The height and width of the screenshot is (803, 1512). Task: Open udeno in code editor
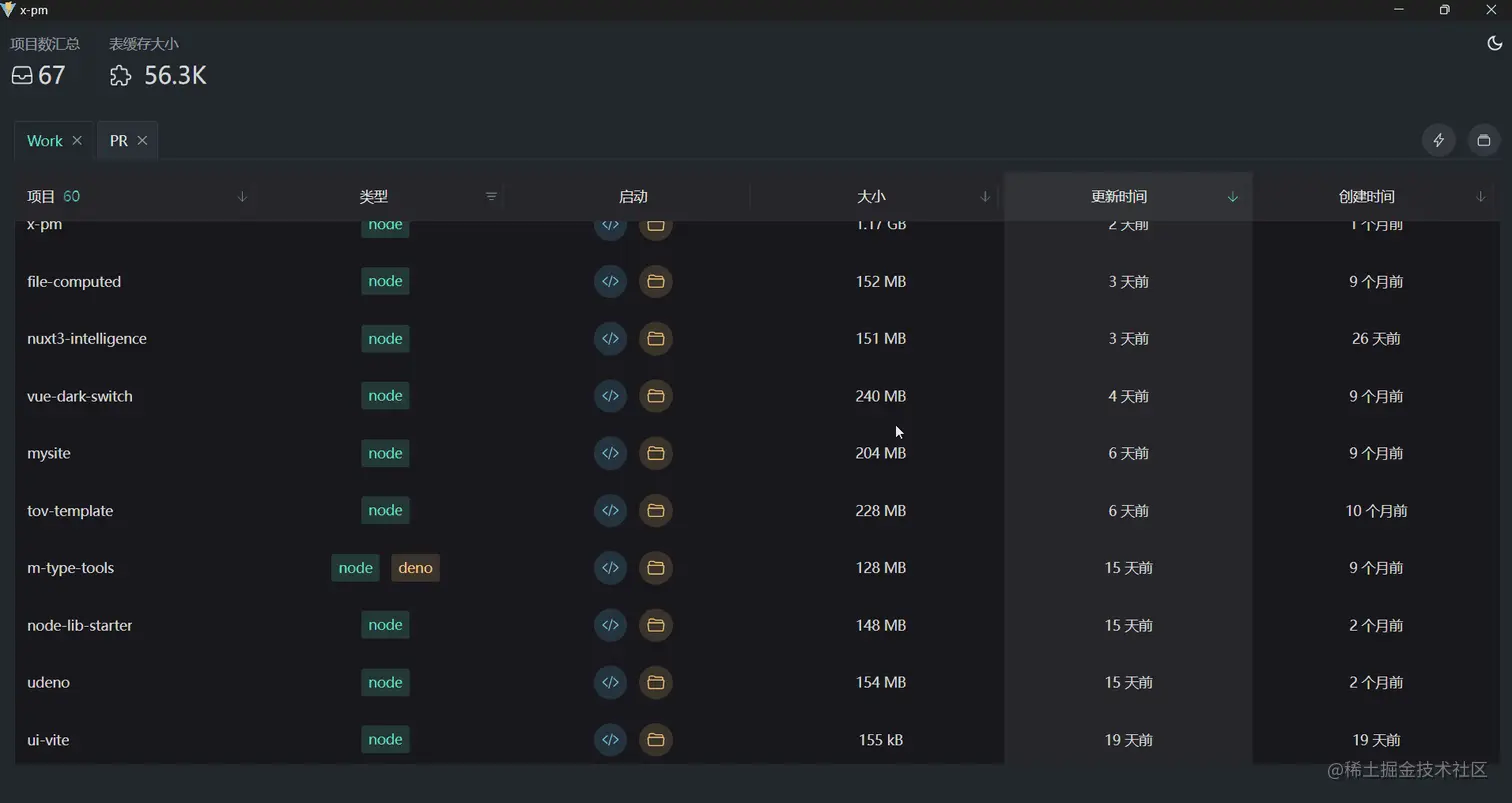(610, 682)
